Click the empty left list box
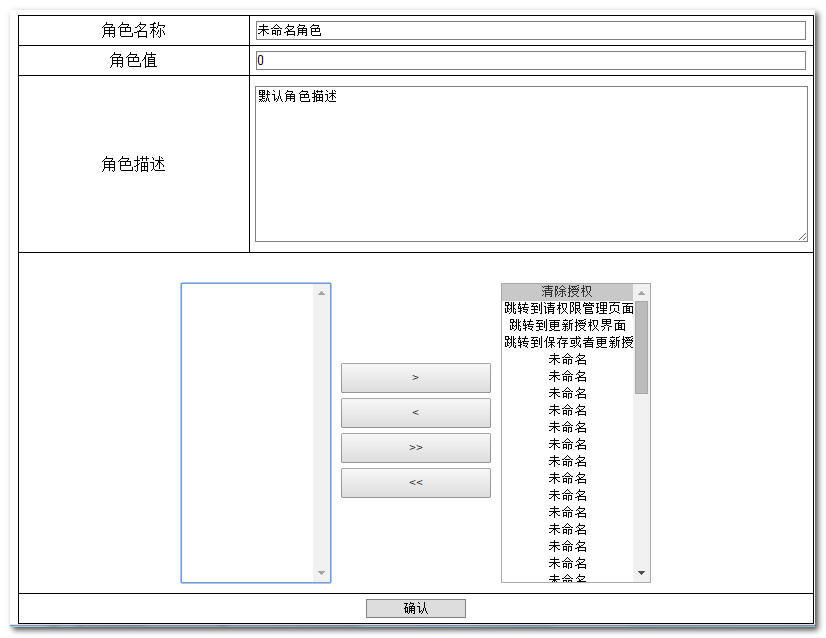 tap(247, 432)
